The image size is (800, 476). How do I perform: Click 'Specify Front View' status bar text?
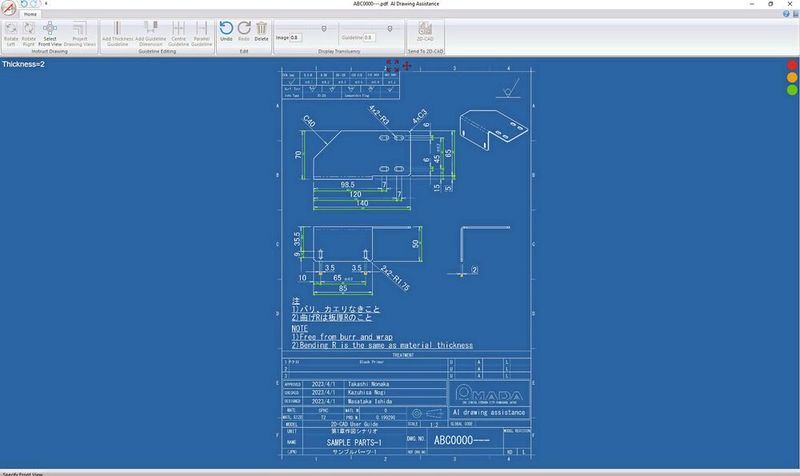[23, 473]
